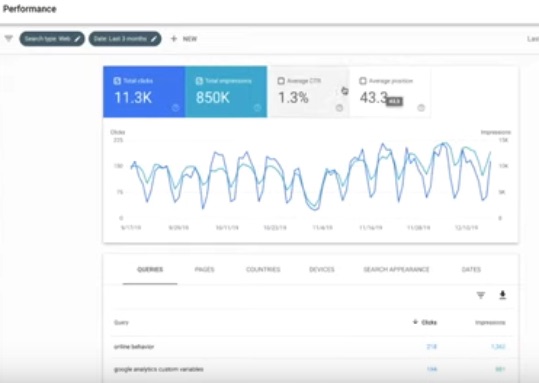The image size is (539, 383).
Task: Click the 850K total impressions value
Action: pos(213,98)
